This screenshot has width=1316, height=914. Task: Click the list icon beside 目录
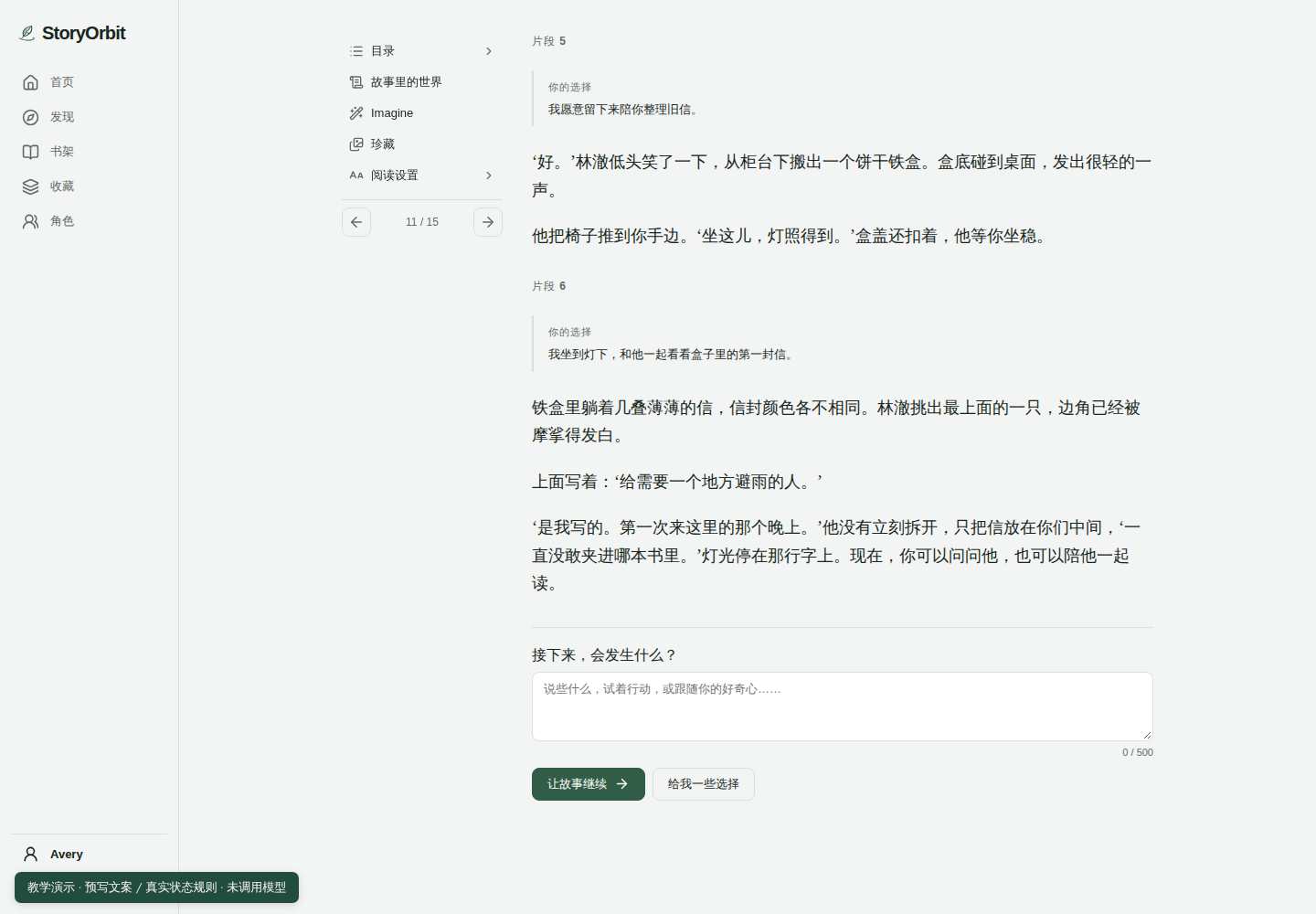(356, 51)
